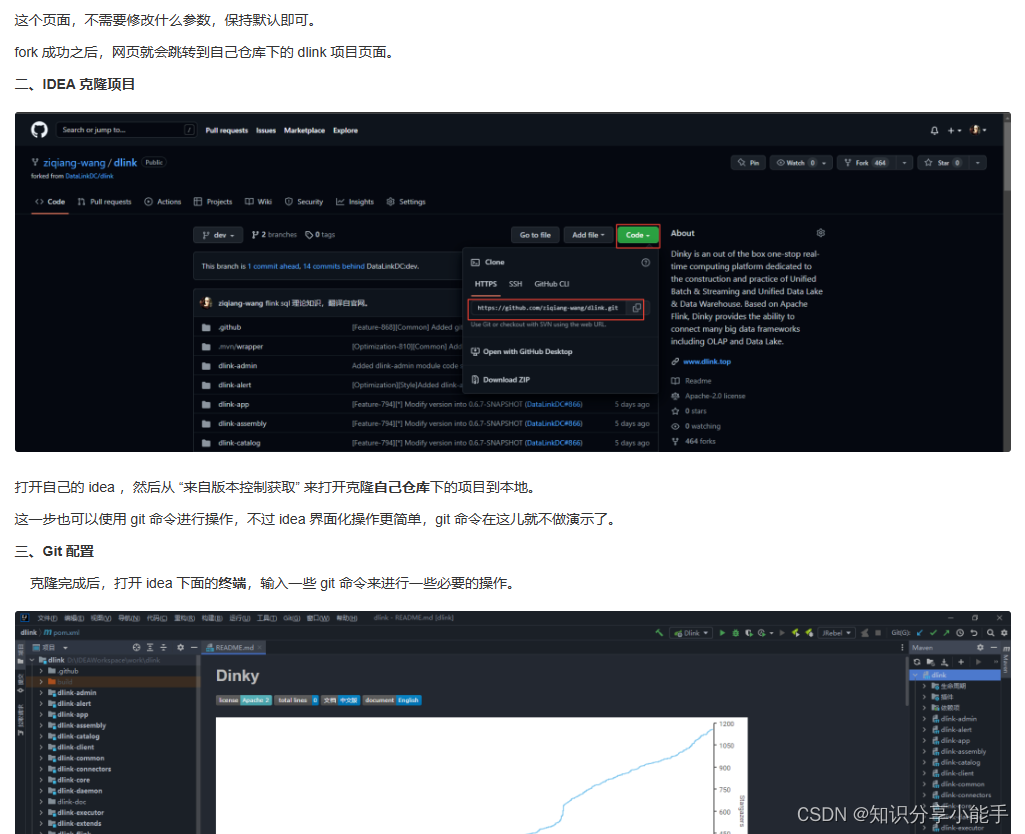Click Marketplace in GitHub top navigation
The height and width of the screenshot is (834, 1025).
click(x=304, y=131)
